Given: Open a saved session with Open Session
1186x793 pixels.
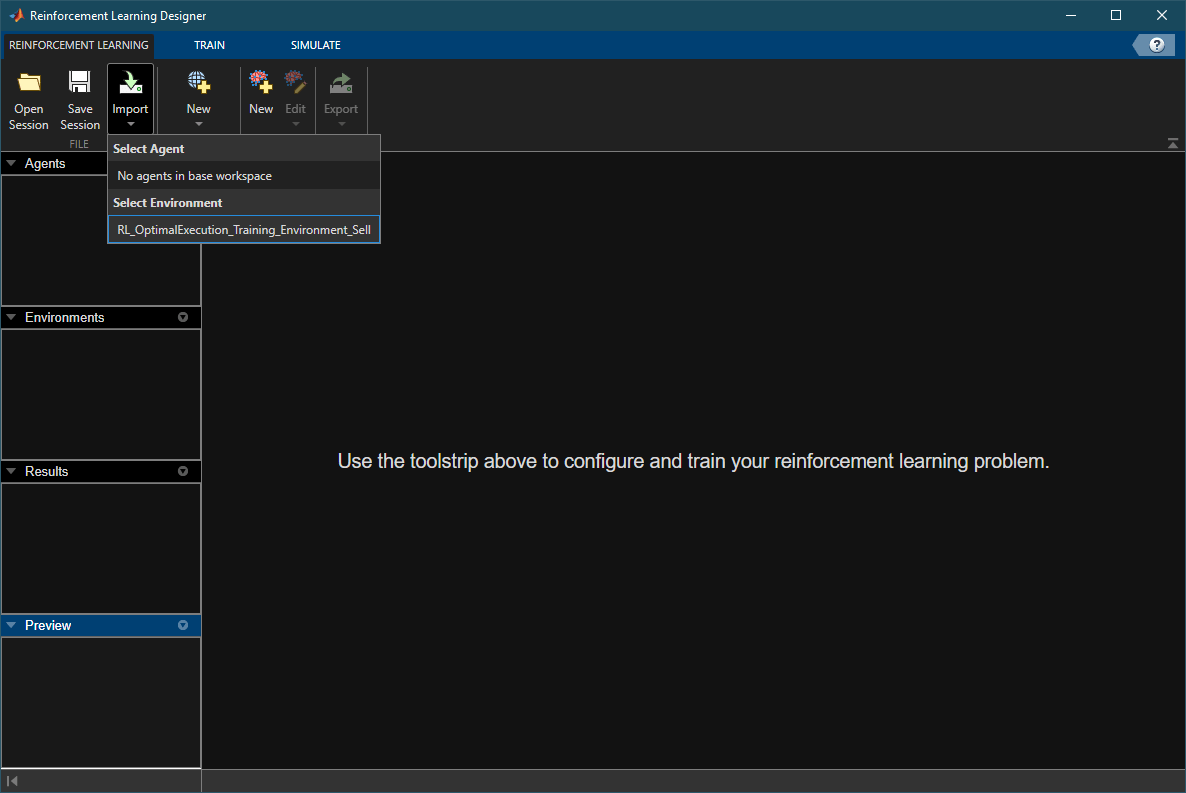Looking at the screenshot, I should (29, 101).
